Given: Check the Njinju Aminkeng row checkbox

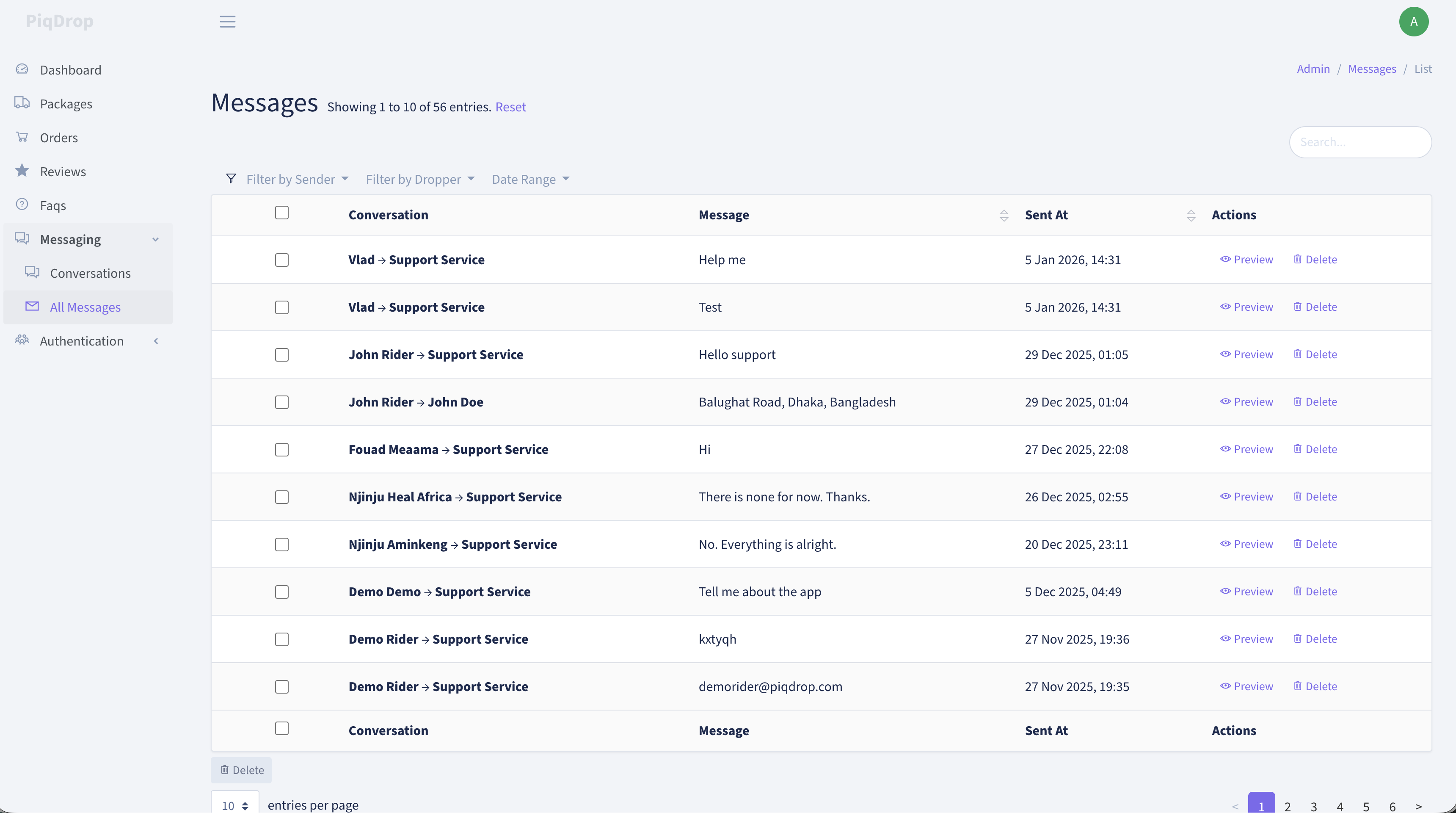Looking at the screenshot, I should [x=281, y=545].
